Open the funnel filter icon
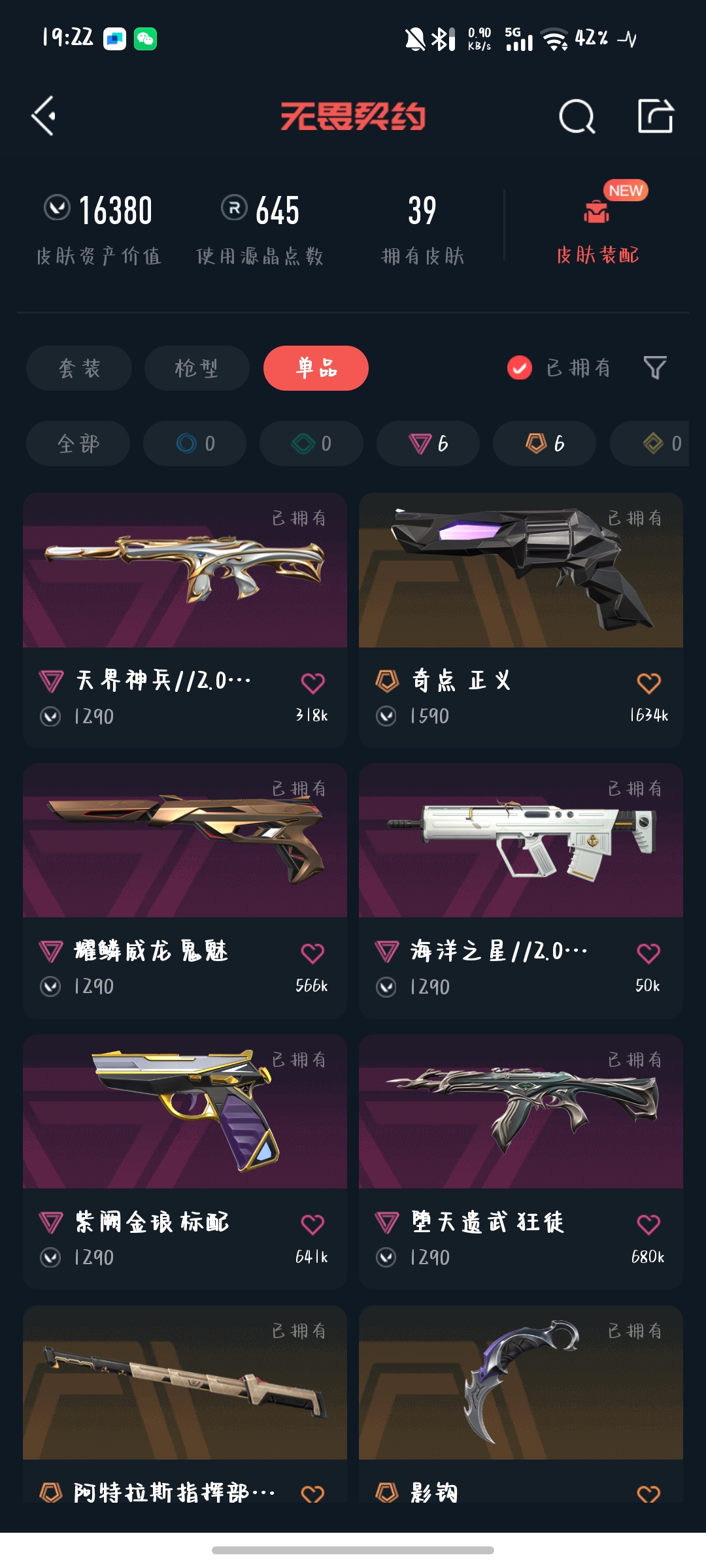 pyautogui.click(x=655, y=368)
